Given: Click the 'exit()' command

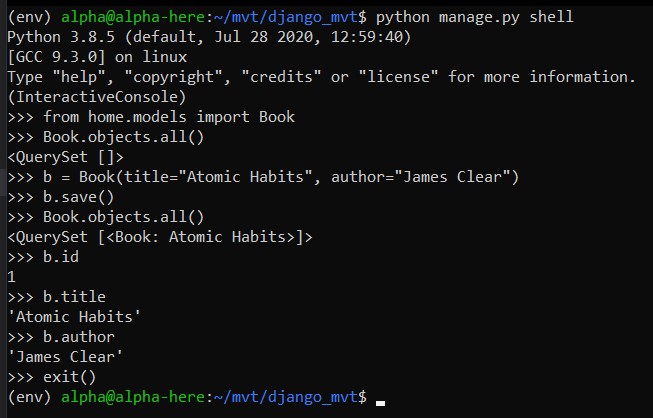Looking at the screenshot, I should click(x=70, y=377).
